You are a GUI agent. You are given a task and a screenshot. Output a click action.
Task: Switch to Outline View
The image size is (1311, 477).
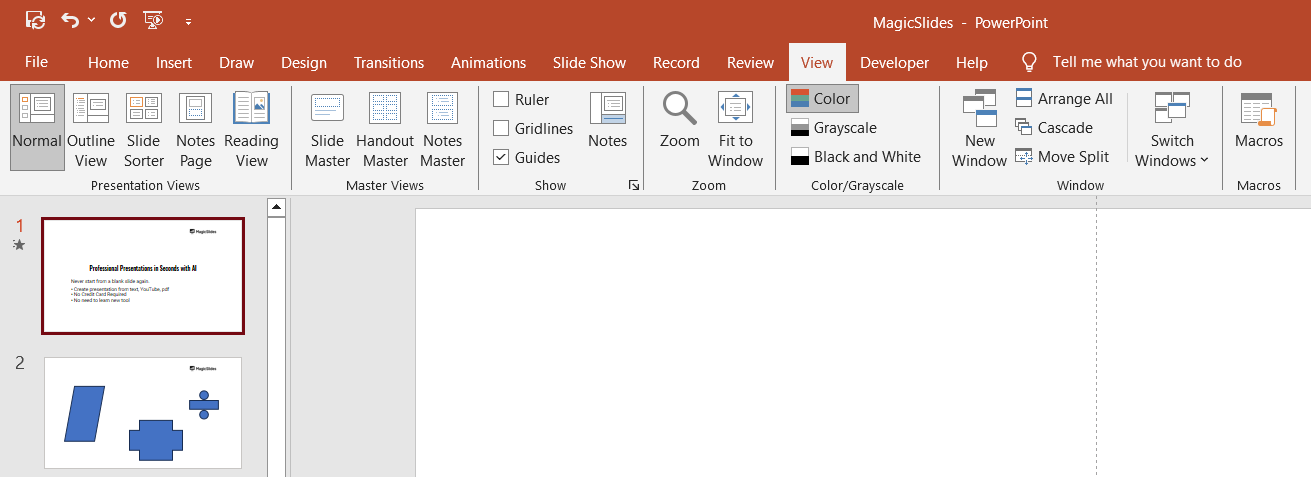click(91, 130)
